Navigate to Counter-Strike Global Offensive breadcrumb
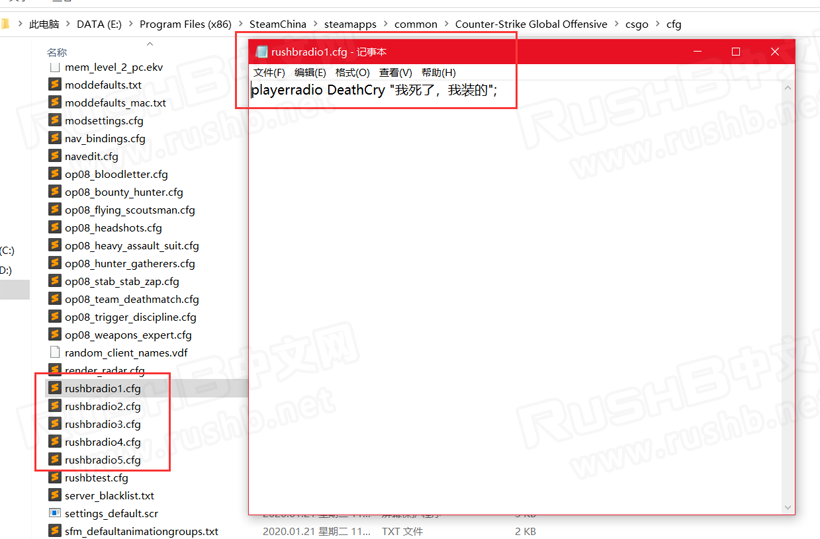 coord(530,24)
